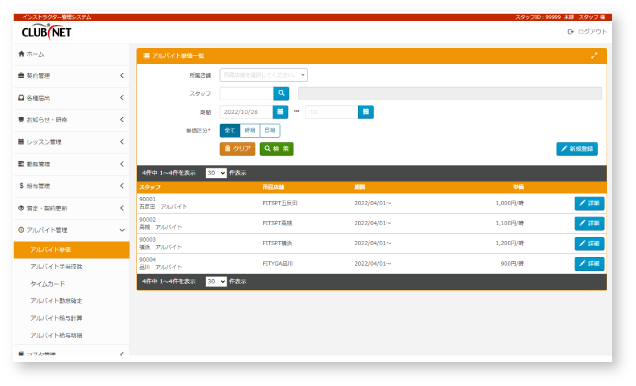
Task: Click the orange クリア button
Action: click(x=237, y=149)
